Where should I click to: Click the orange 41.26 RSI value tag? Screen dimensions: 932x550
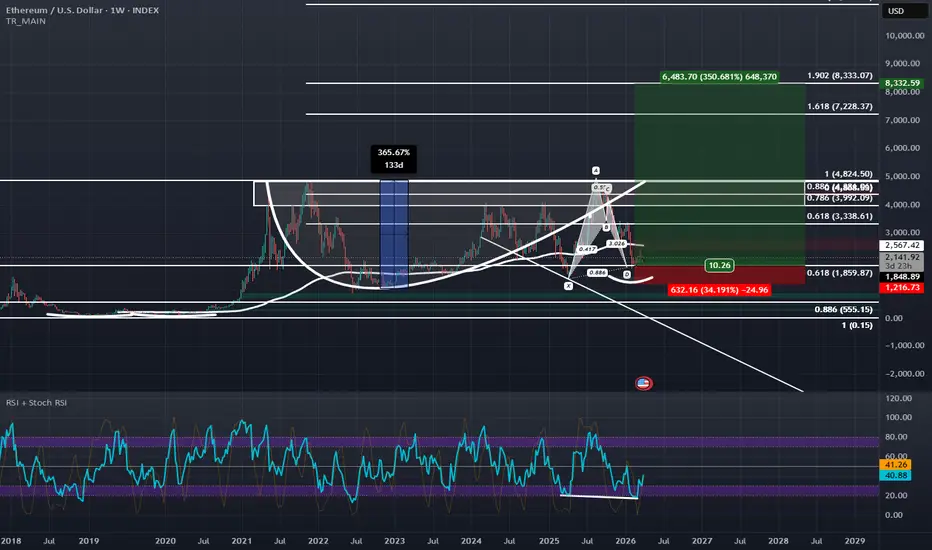[x=896, y=465]
